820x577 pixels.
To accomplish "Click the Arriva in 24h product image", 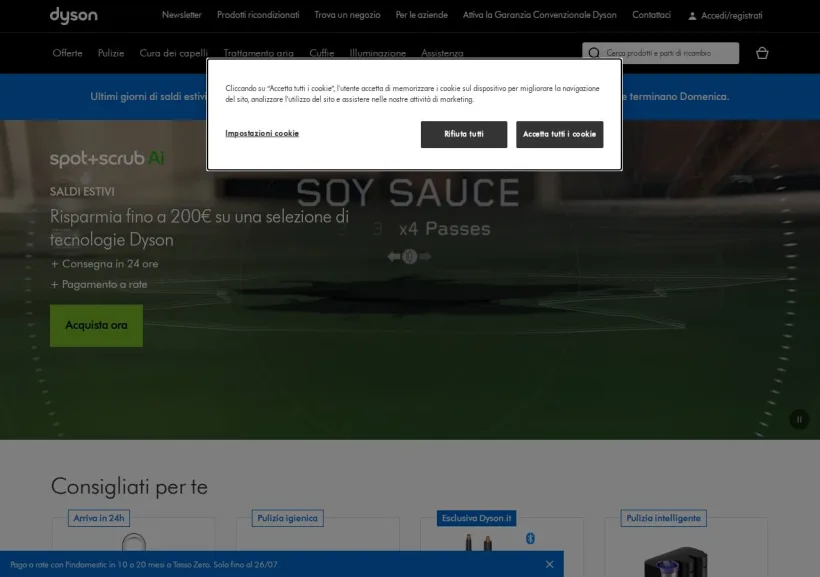I will click(x=134, y=542).
